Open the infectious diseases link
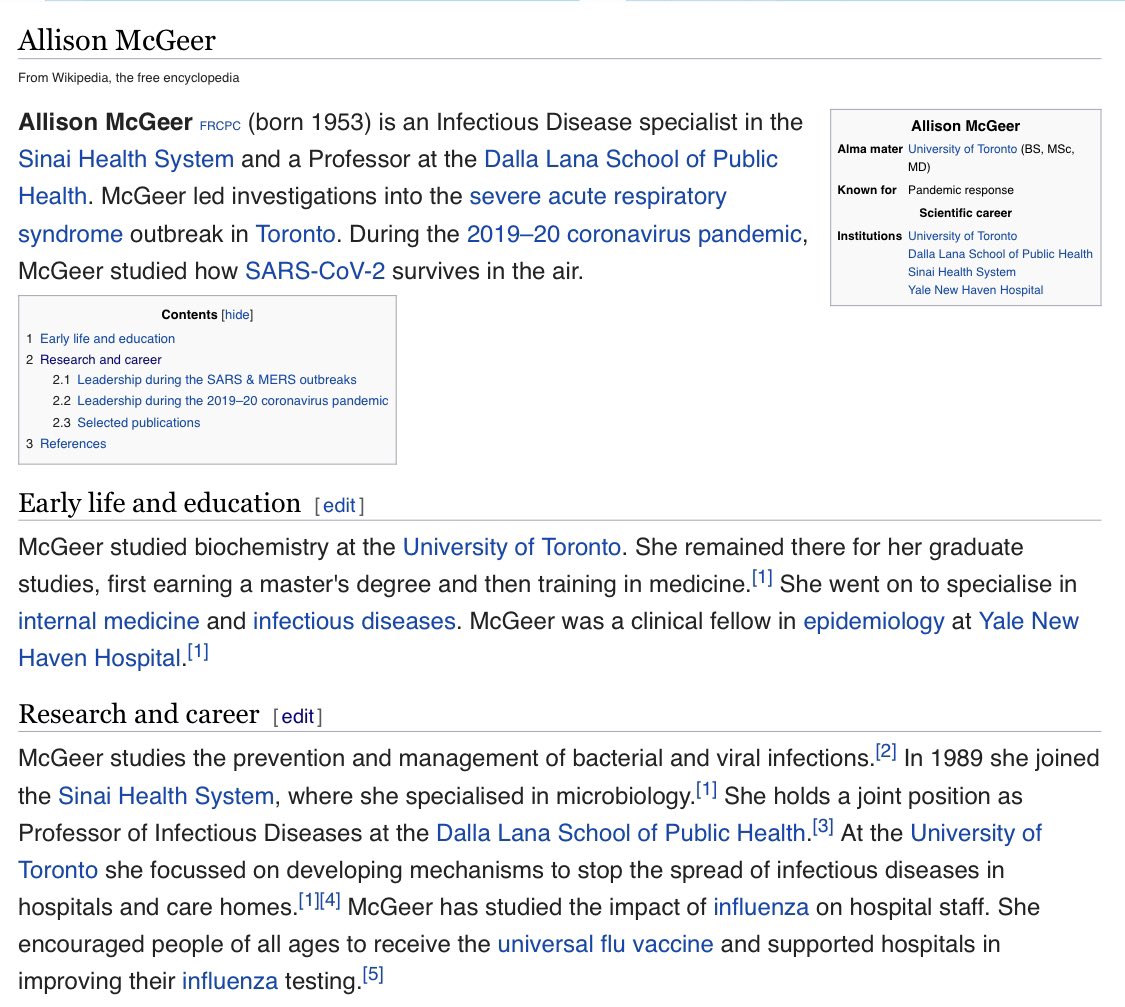The width and height of the screenshot is (1125, 1007). tap(354, 620)
